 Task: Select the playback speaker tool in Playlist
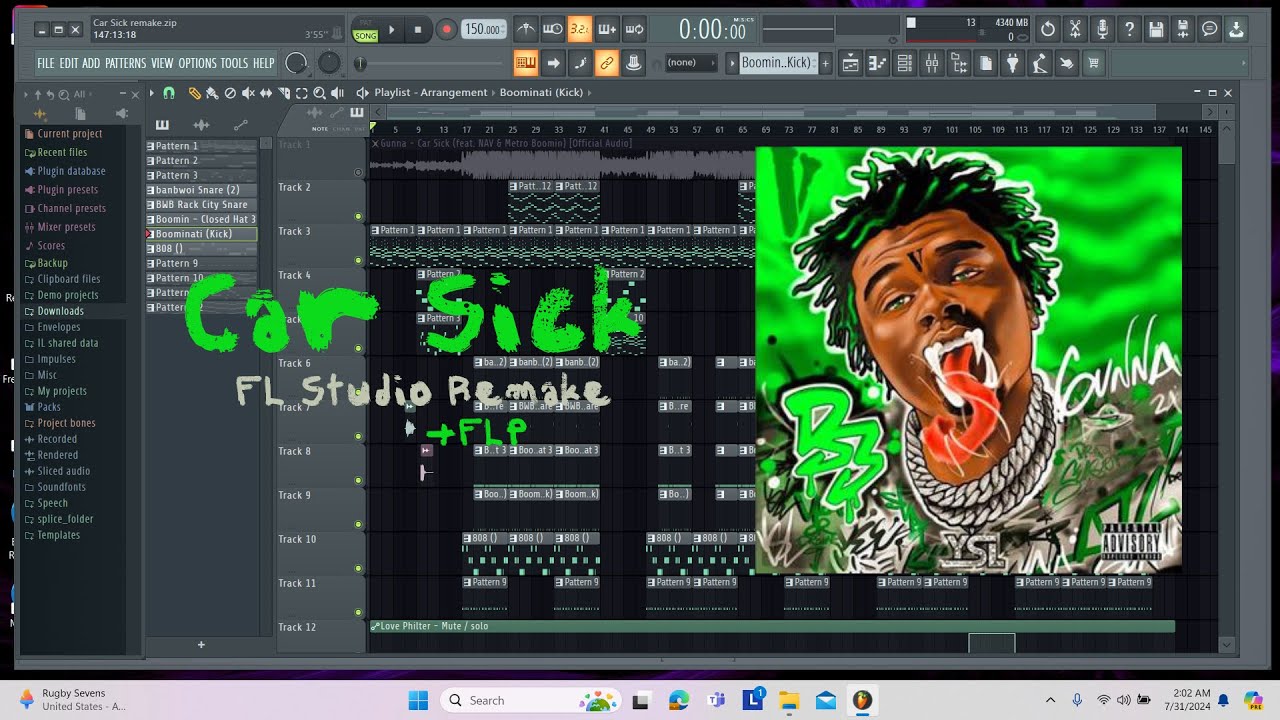point(338,93)
